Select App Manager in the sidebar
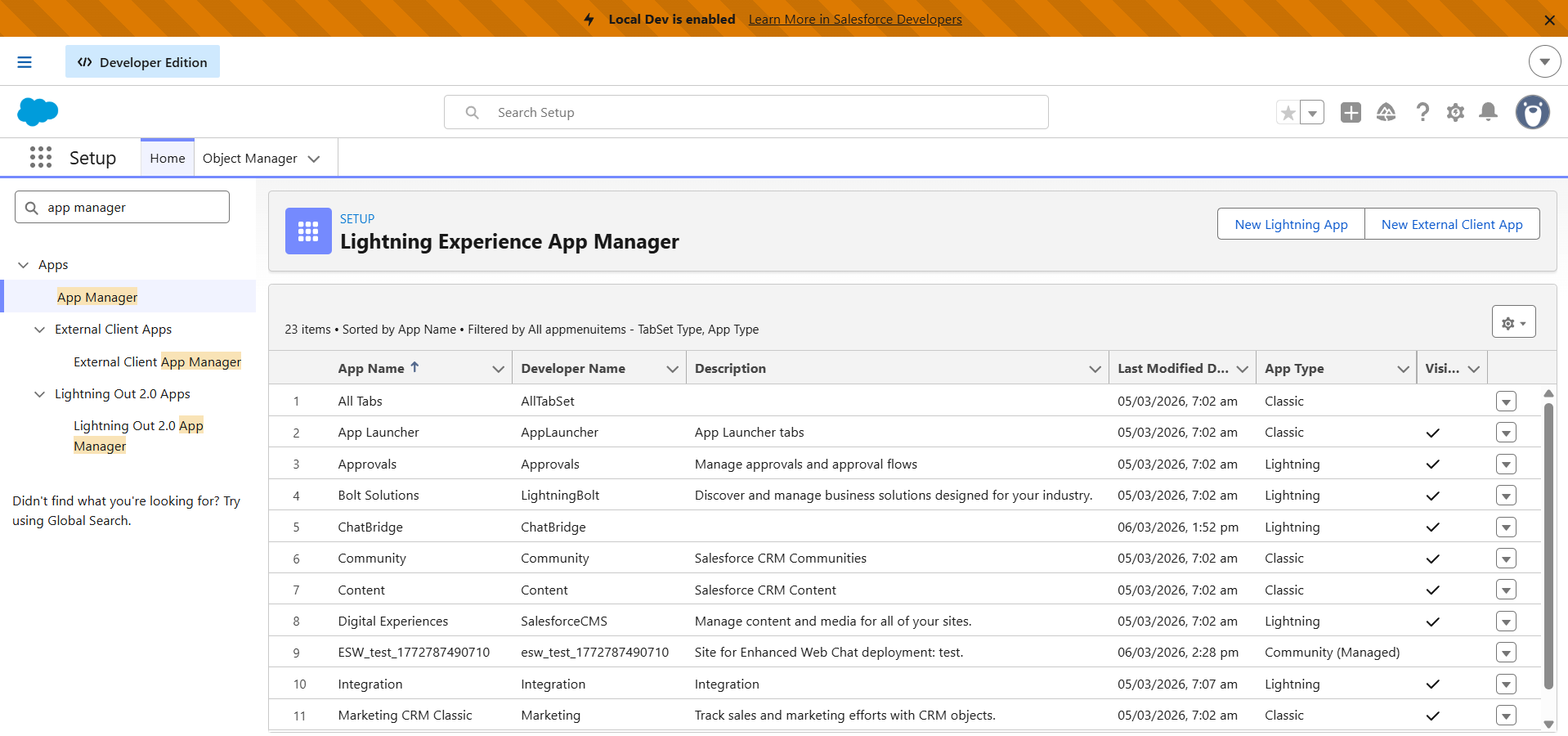Image resolution: width=1568 pixels, height=736 pixels. [97, 297]
